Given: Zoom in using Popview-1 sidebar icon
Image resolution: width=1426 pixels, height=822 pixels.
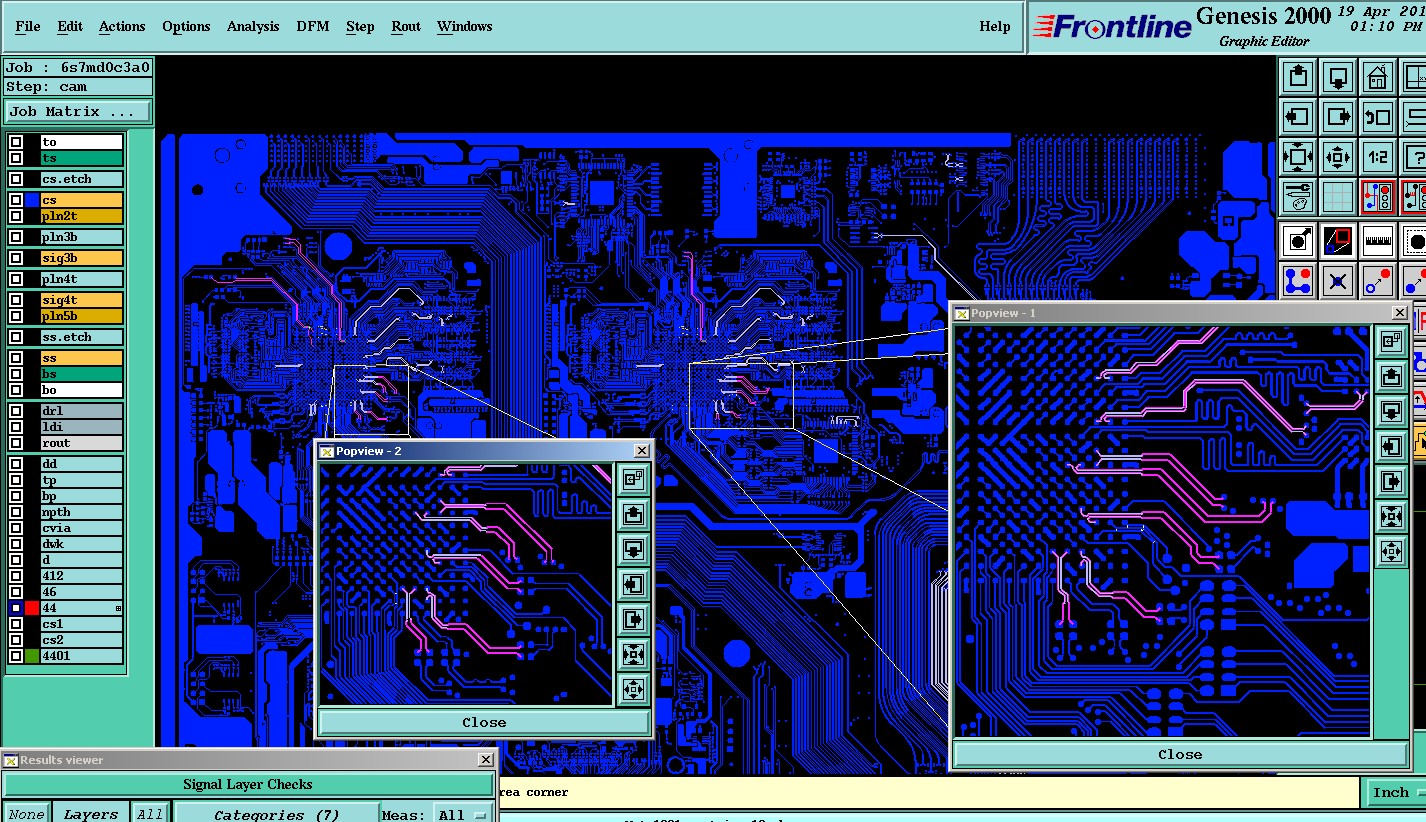Looking at the screenshot, I should pos(1391,516).
